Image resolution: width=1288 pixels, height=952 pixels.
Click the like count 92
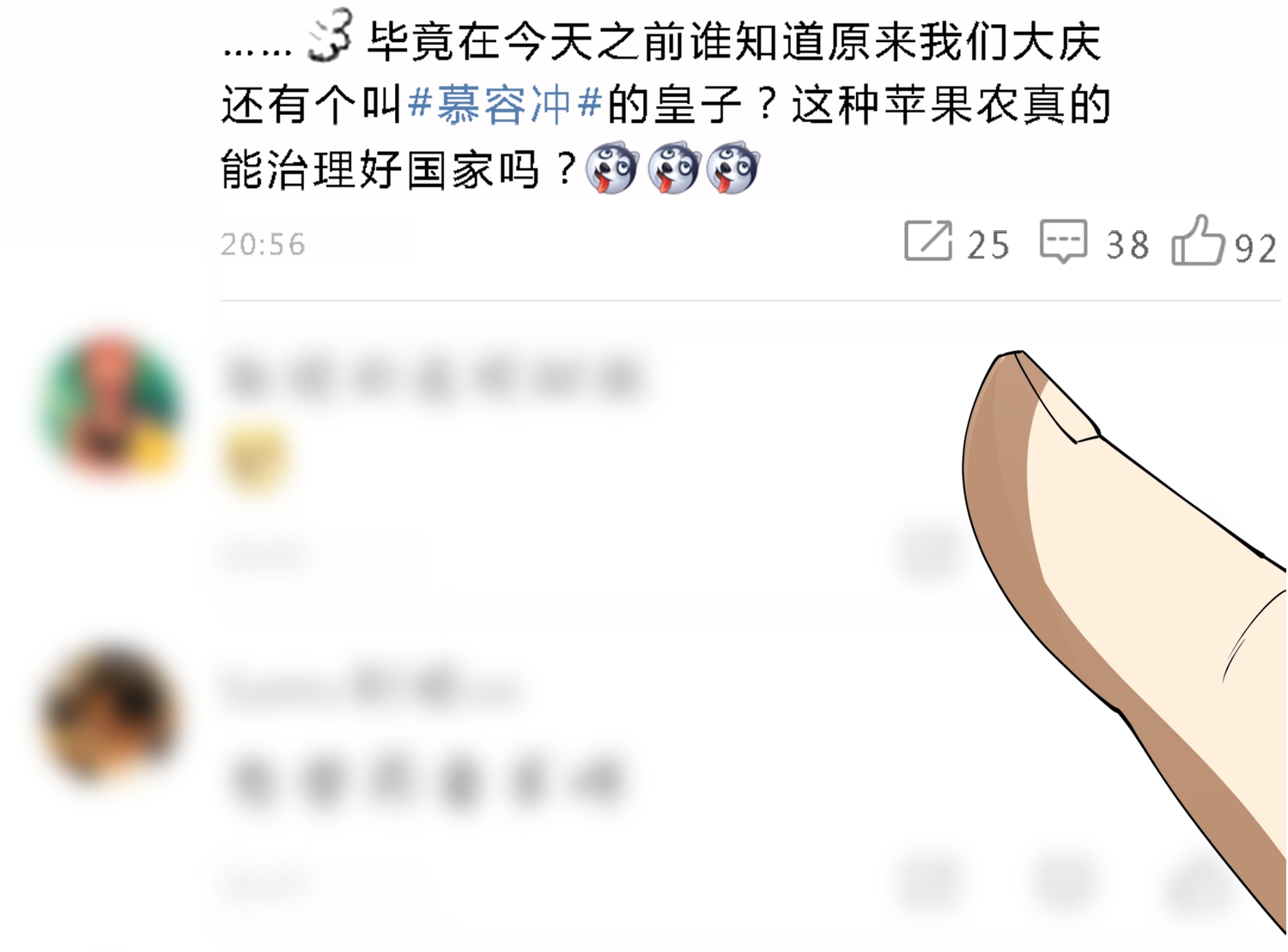pos(1255,249)
